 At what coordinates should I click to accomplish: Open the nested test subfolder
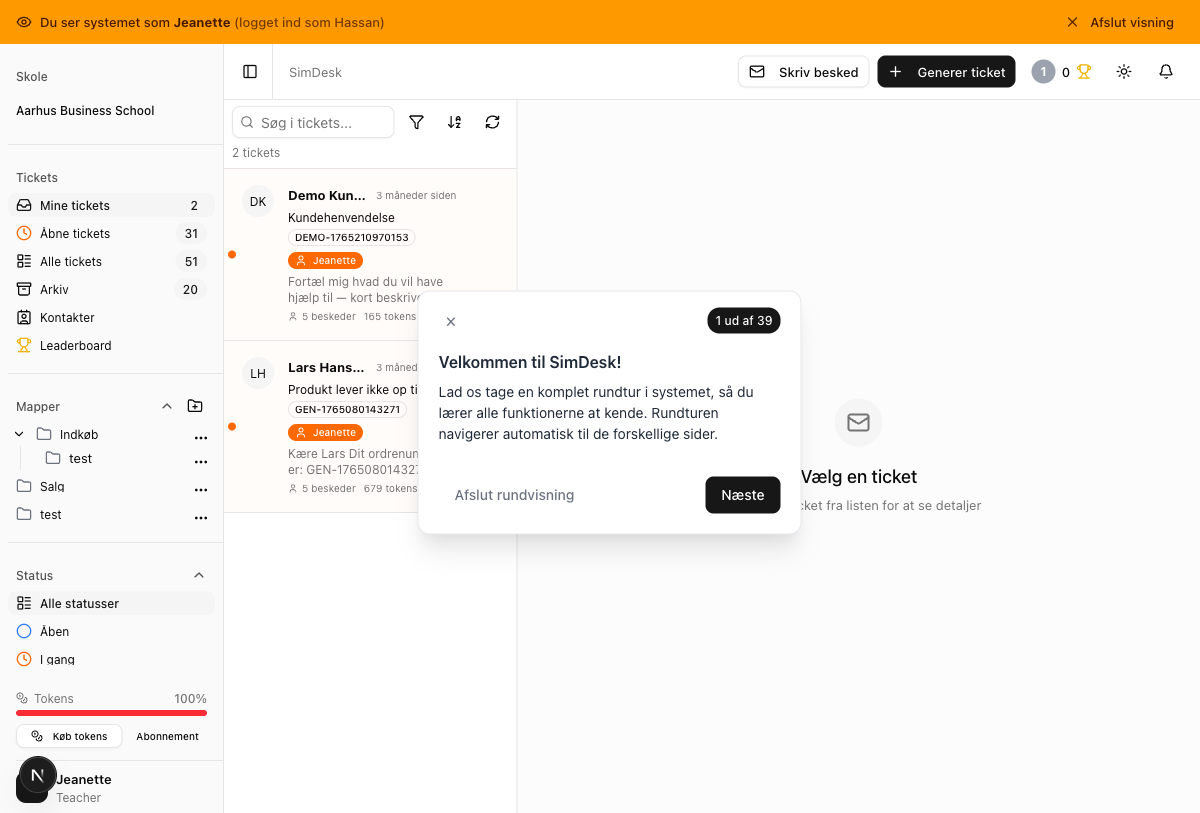coord(81,458)
